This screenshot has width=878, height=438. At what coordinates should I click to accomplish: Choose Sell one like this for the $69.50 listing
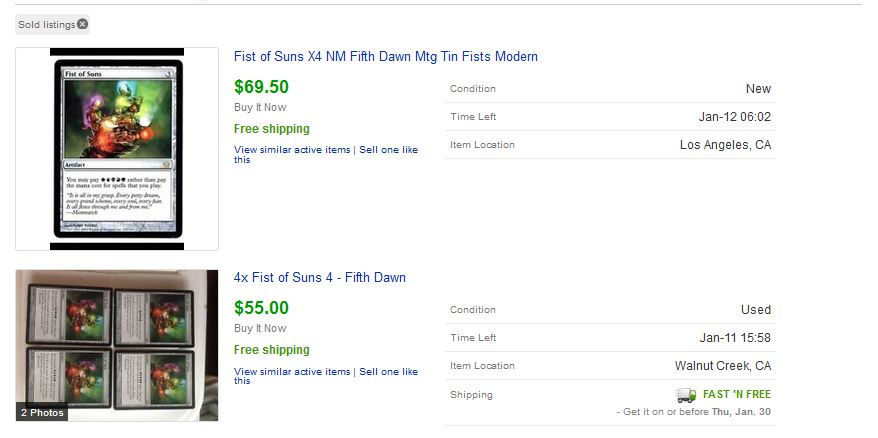pos(388,150)
